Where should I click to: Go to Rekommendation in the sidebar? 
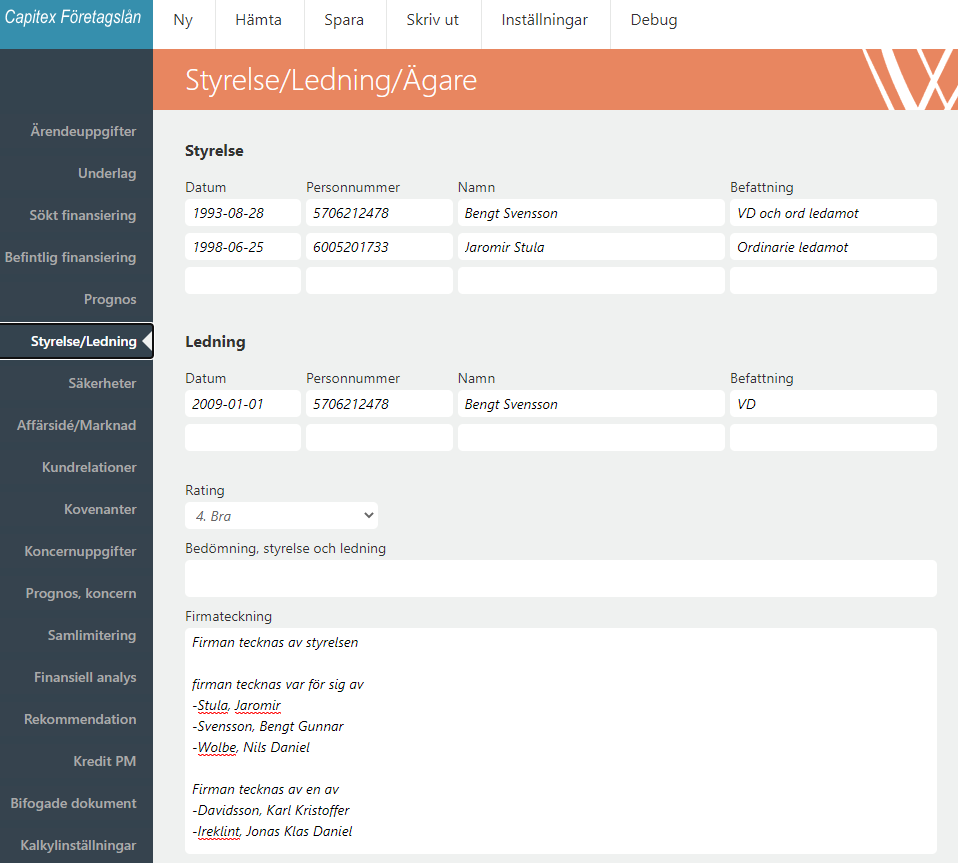click(80, 719)
